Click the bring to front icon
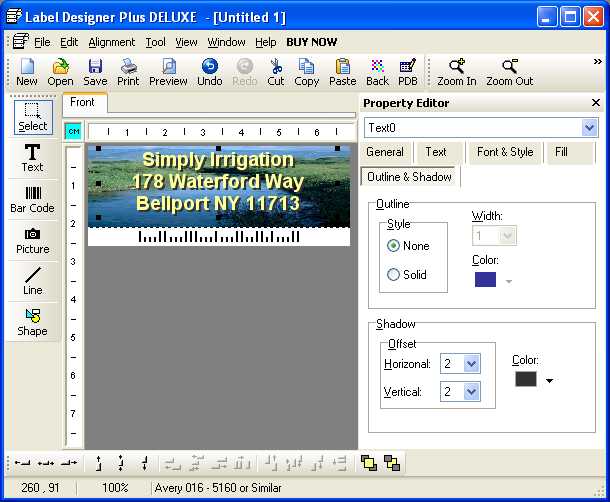Image resolution: width=610 pixels, height=502 pixels. 369,463
